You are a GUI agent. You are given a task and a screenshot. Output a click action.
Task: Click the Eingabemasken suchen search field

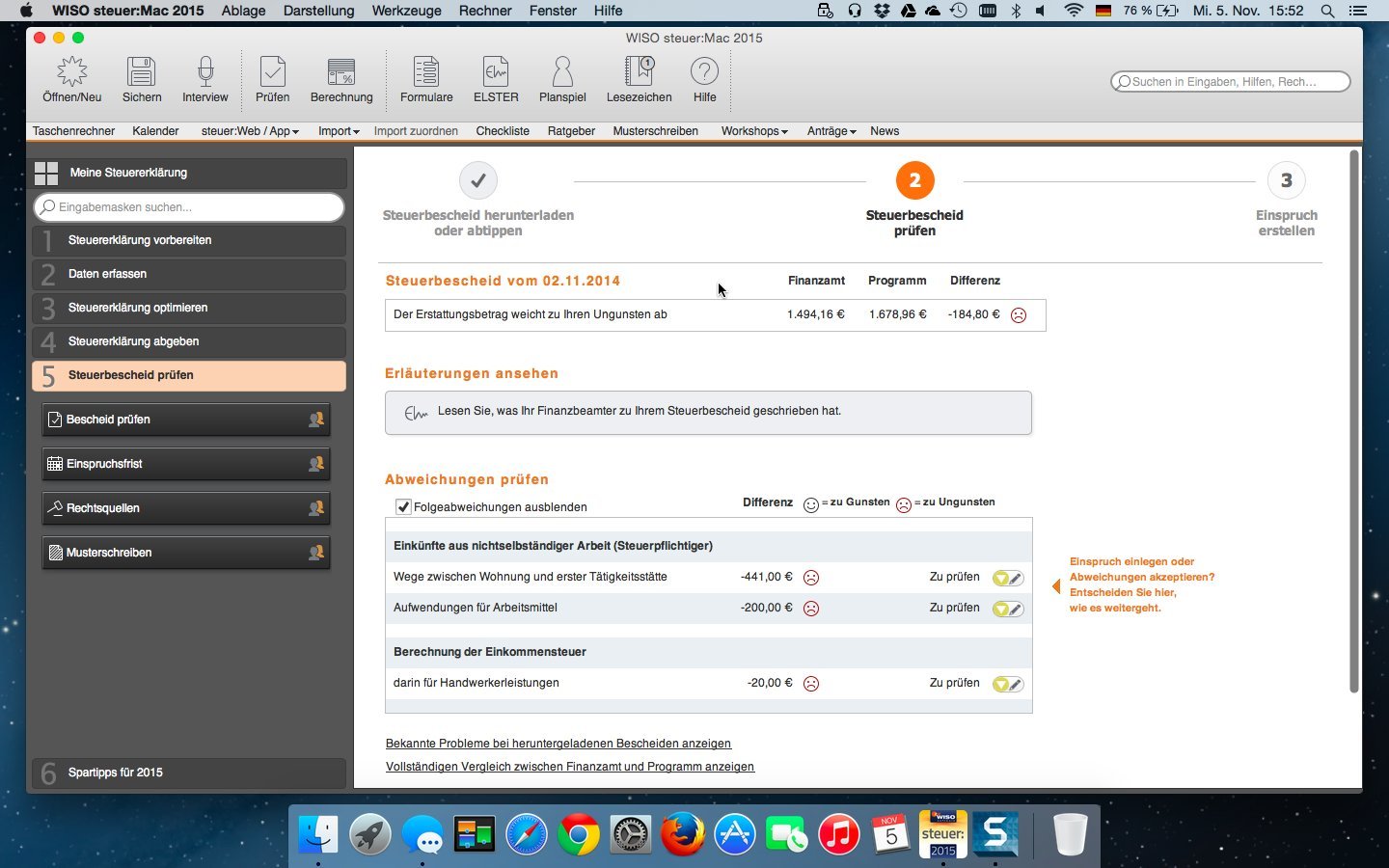(189, 207)
